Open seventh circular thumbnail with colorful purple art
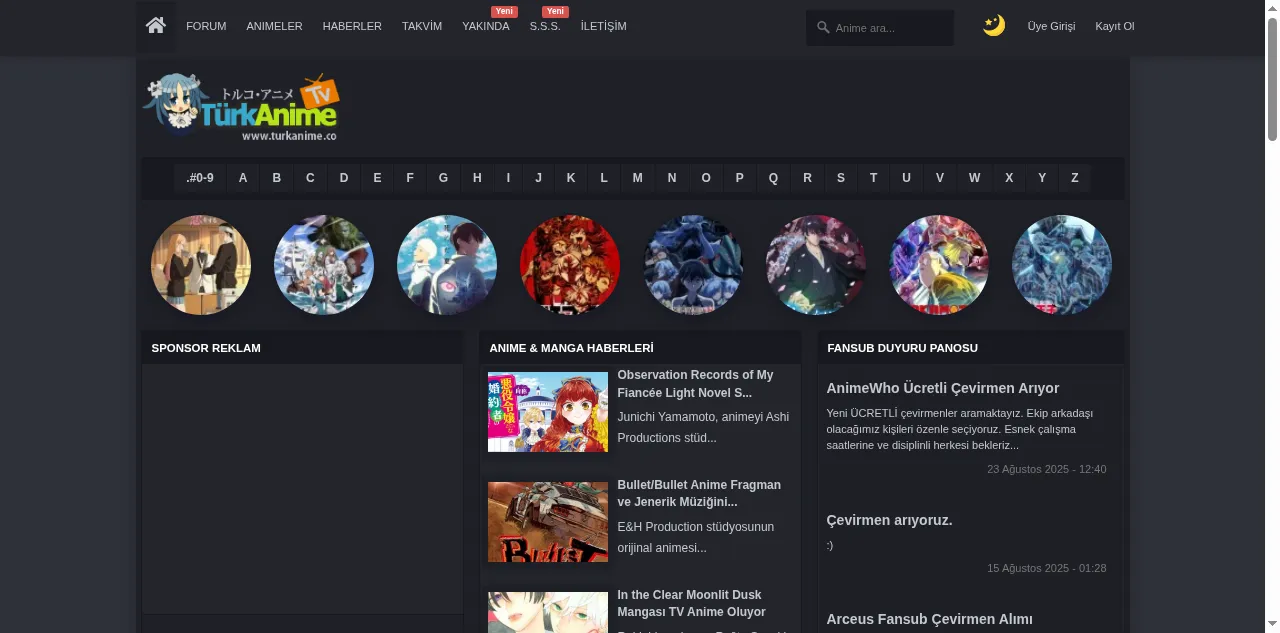 tap(939, 265)
